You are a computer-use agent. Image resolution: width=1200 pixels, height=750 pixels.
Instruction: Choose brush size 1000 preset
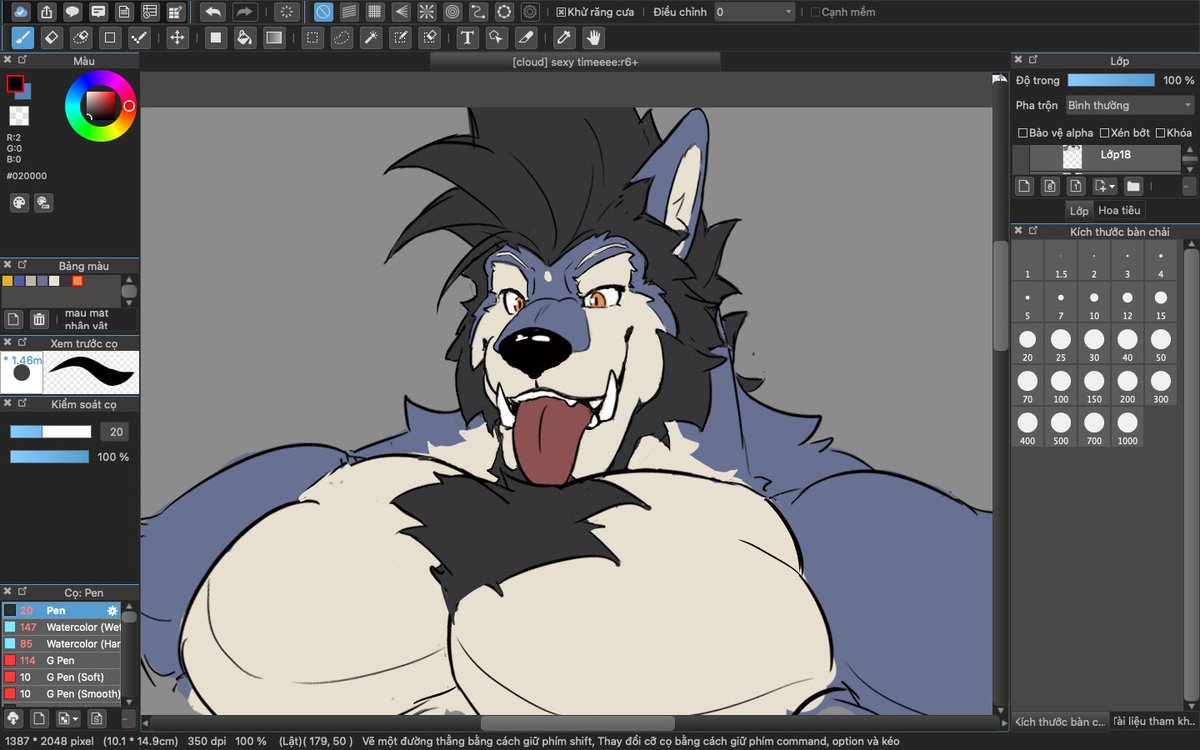click(x=1127, y=428)
